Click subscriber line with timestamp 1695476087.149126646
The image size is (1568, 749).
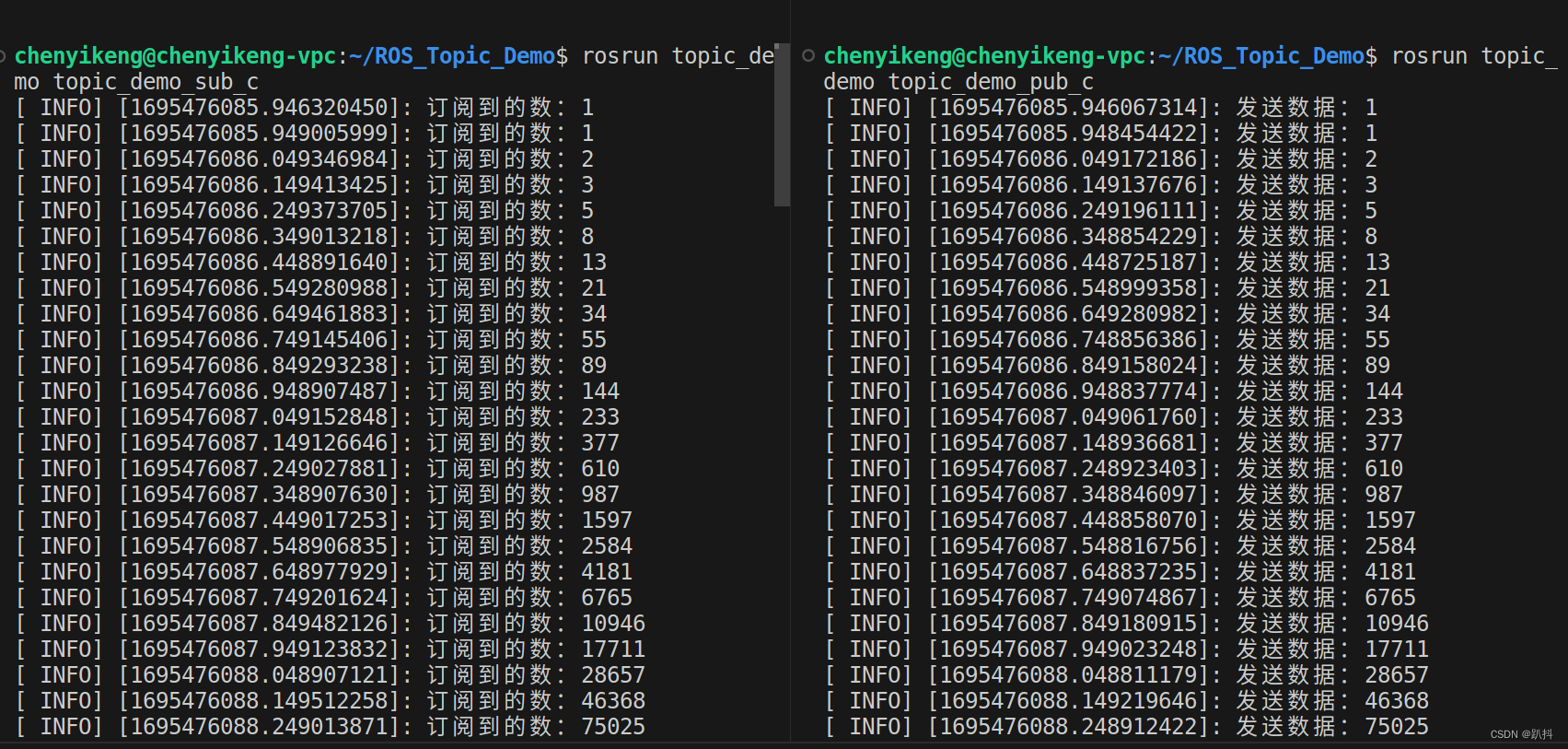[x=318, y=443]
